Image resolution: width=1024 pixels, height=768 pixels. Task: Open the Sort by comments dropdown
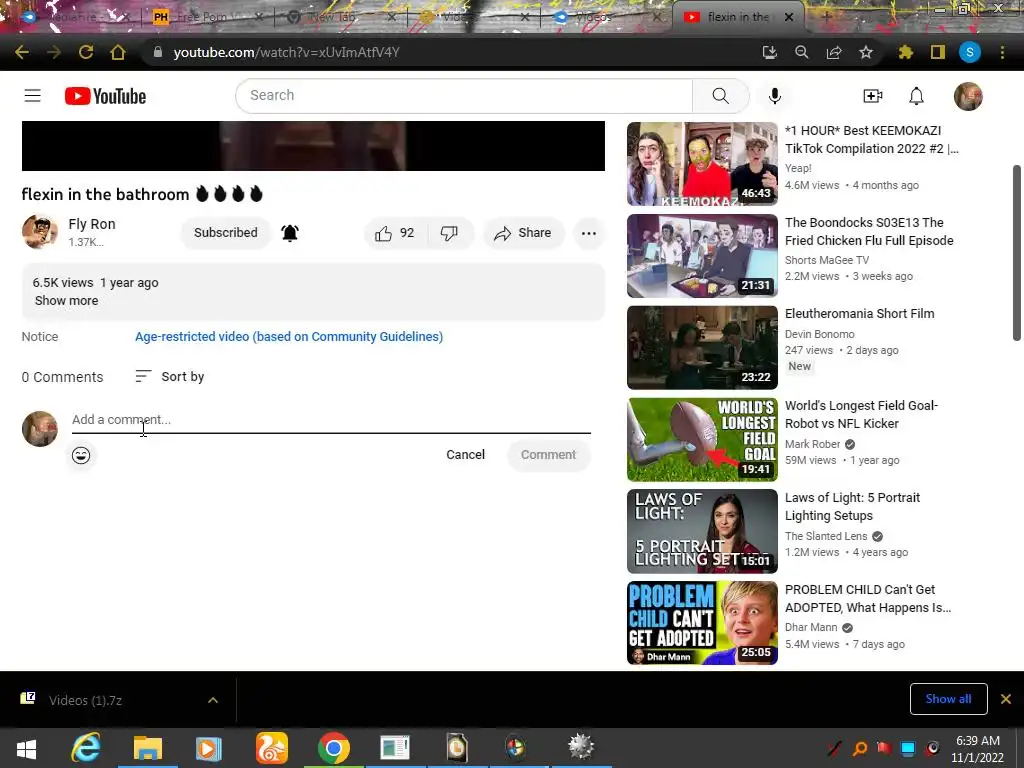[170, 376]
